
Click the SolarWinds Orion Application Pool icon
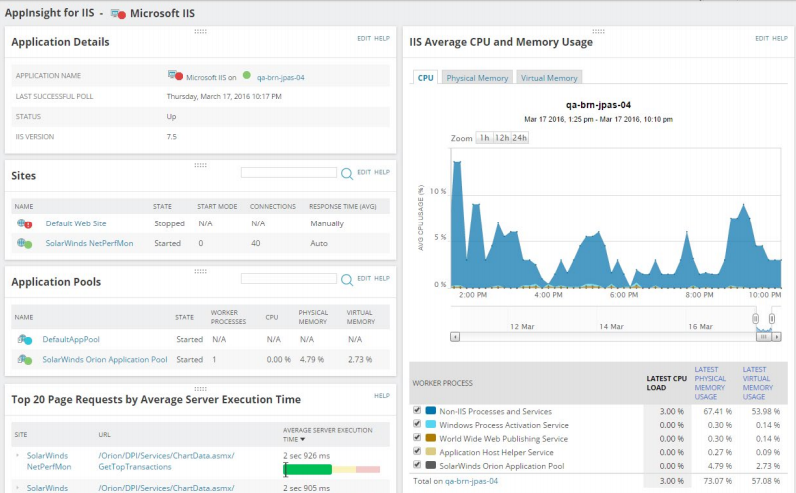(24, 359)
